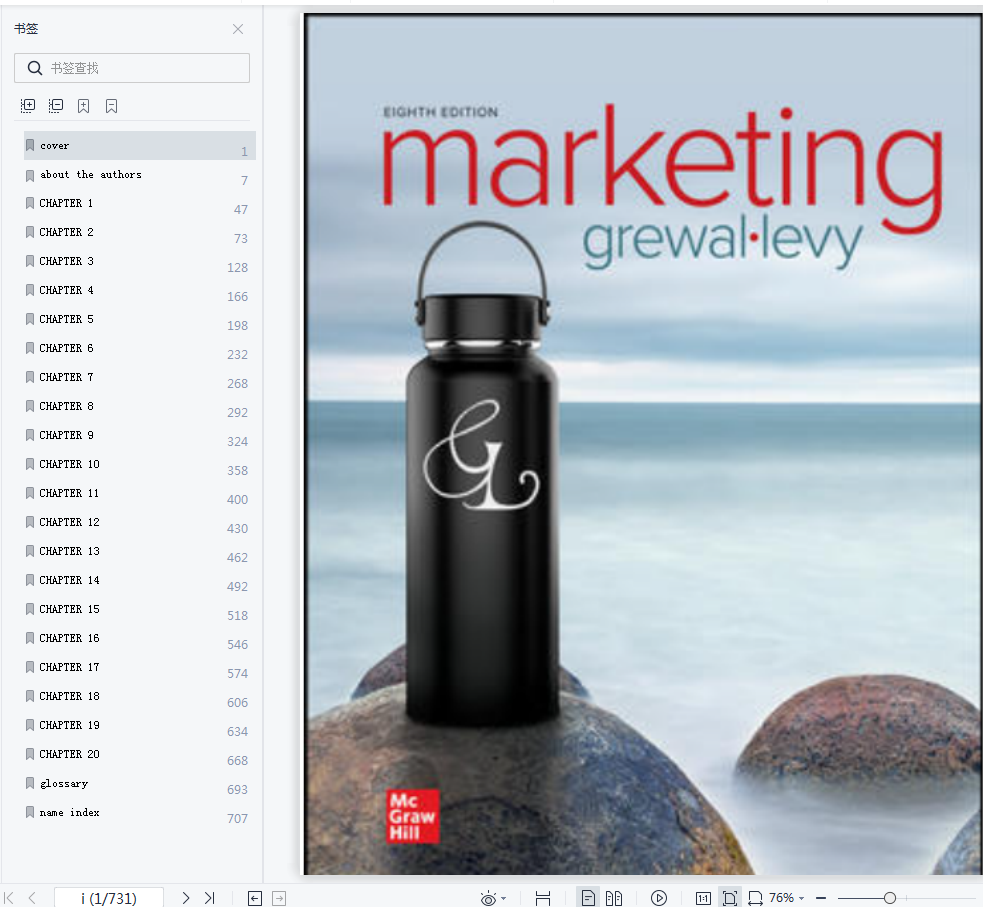Viewport: 983px width, 907px height.
Task: Jump to CHAPTER 14 bookmark
Action: pos(140,580)
